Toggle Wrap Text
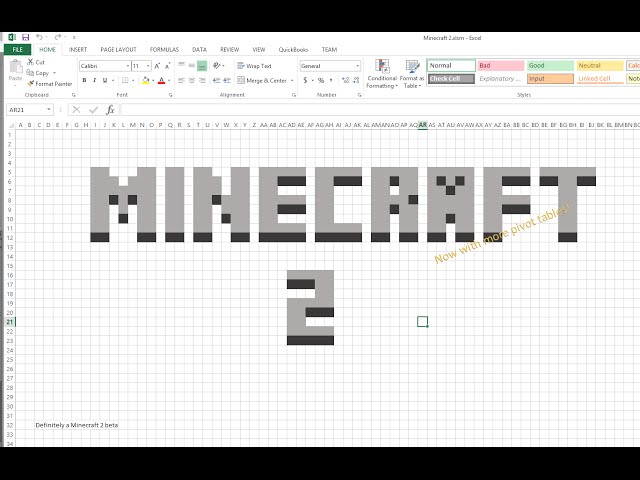 tap(254, 66)
